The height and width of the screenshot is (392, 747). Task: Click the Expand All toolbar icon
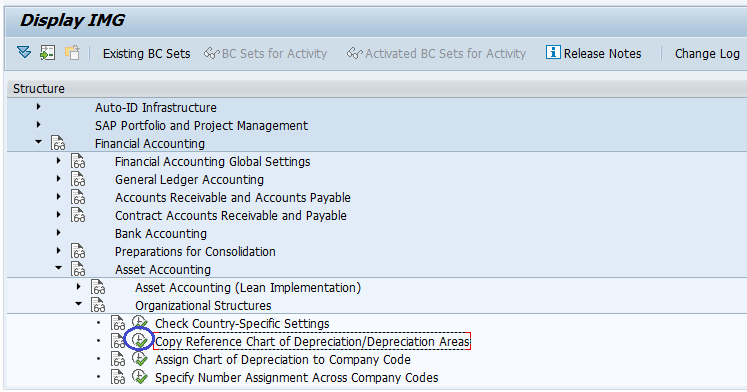[x=24, y=52]
